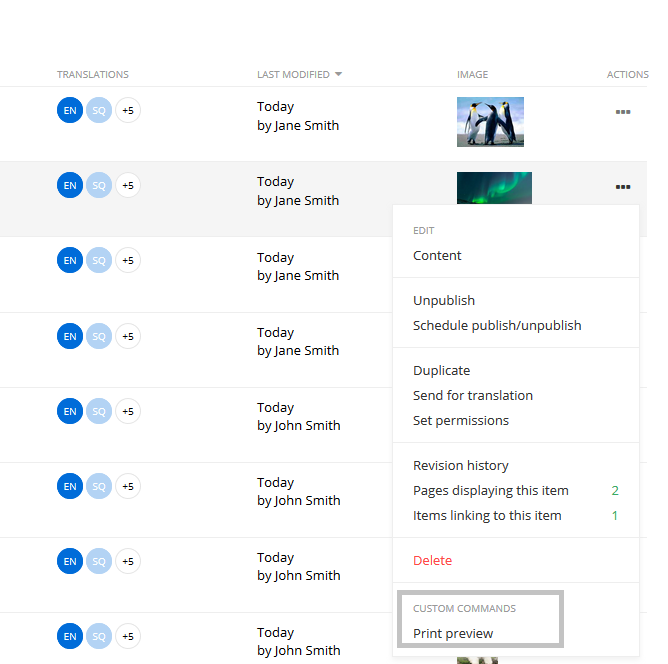
Task: Open Pages displaying this item
Action: [490, 491]
